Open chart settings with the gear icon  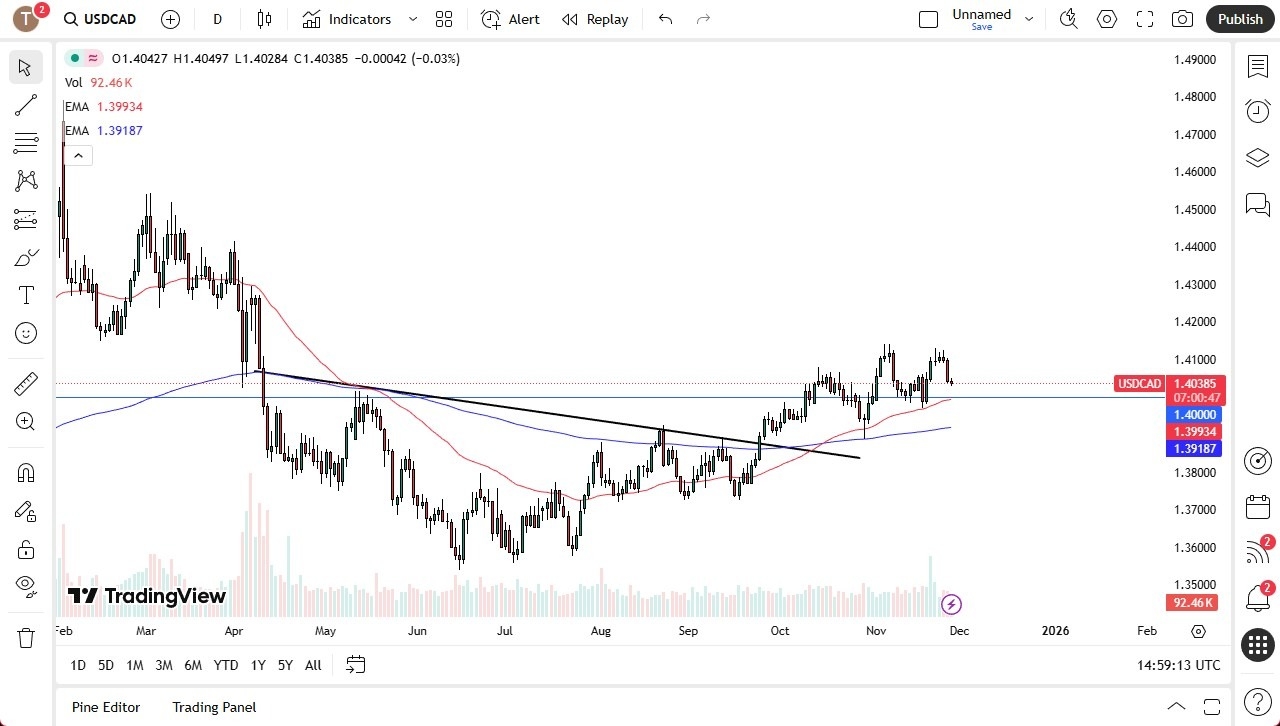[1106, 18]
